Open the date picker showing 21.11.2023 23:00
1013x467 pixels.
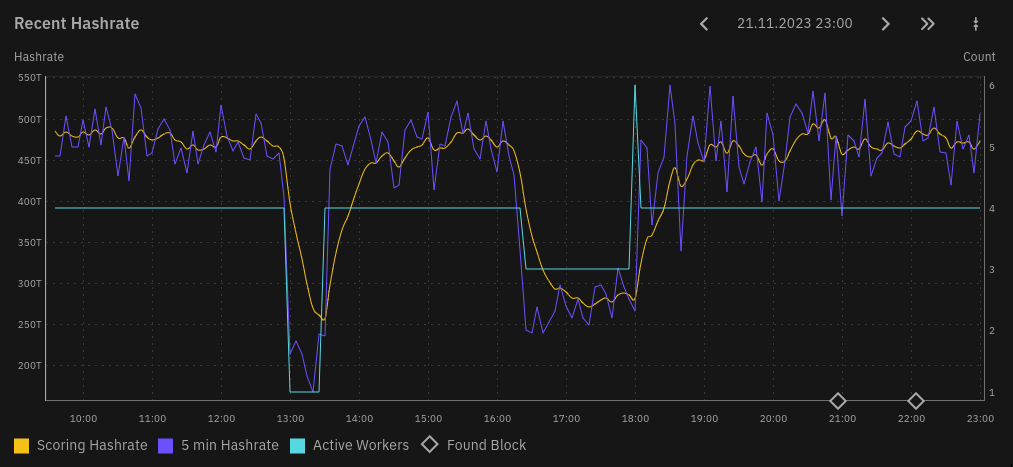click(794, 24)
